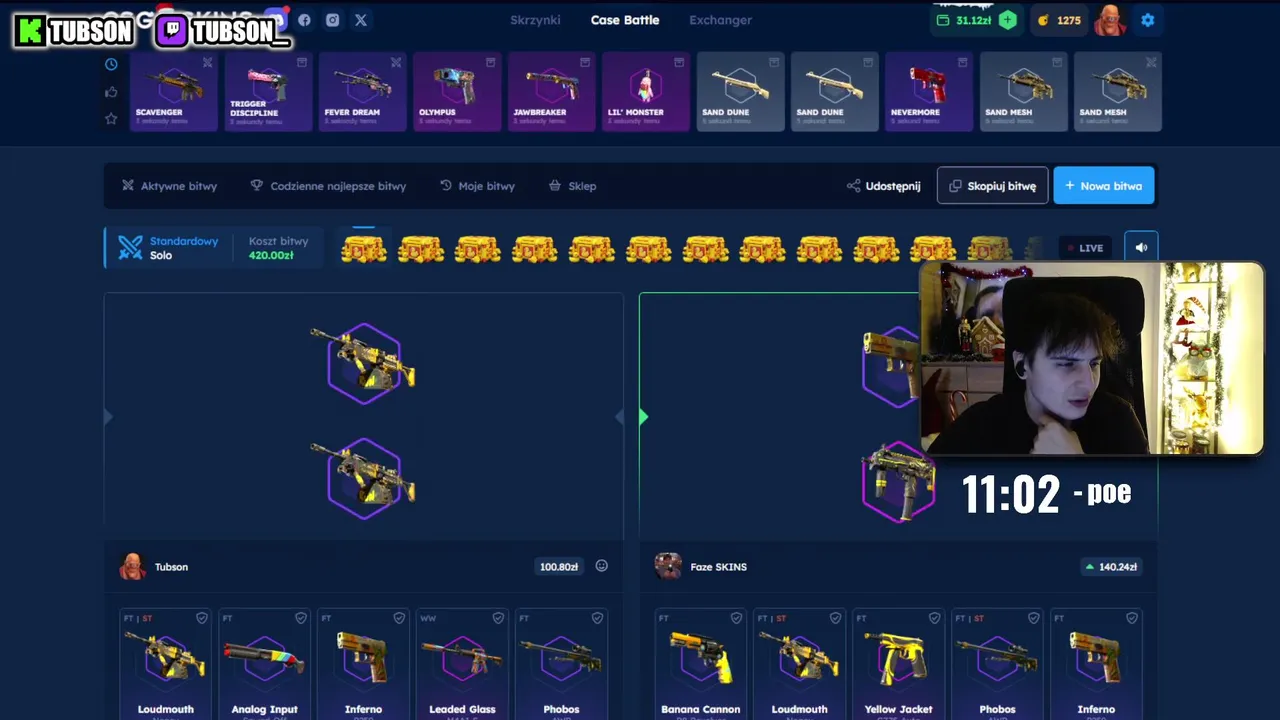Open the X (Twitter) social link icon

click(x=360, y=20)
